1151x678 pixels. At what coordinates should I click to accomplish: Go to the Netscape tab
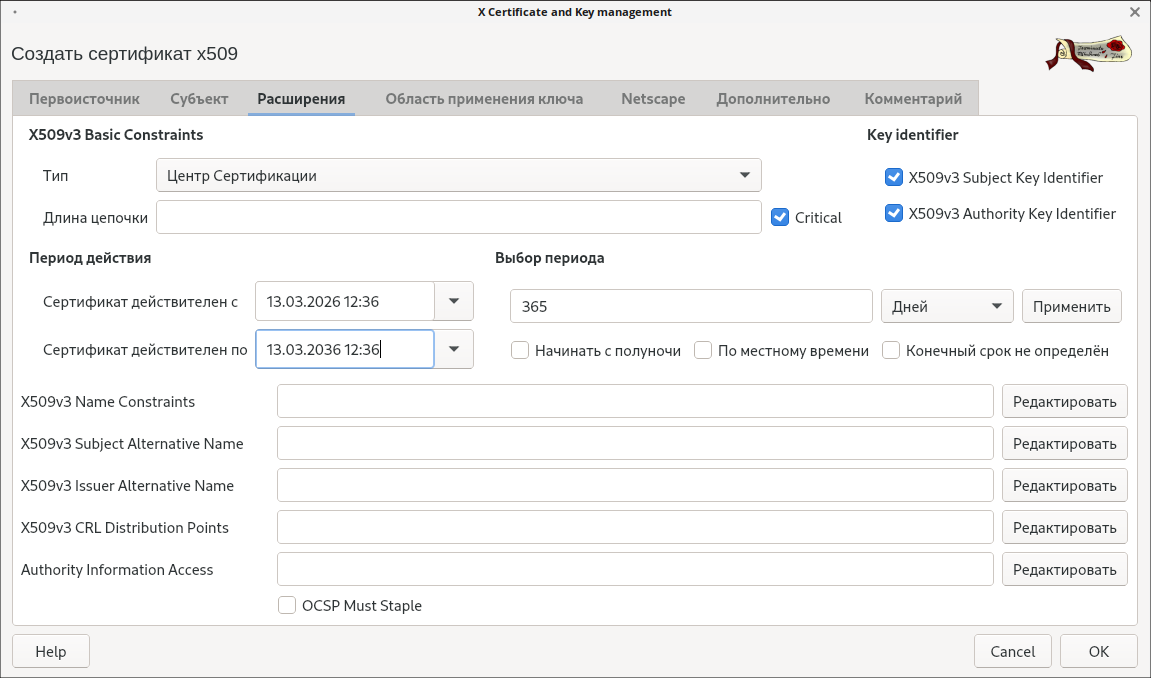[653, 99]
